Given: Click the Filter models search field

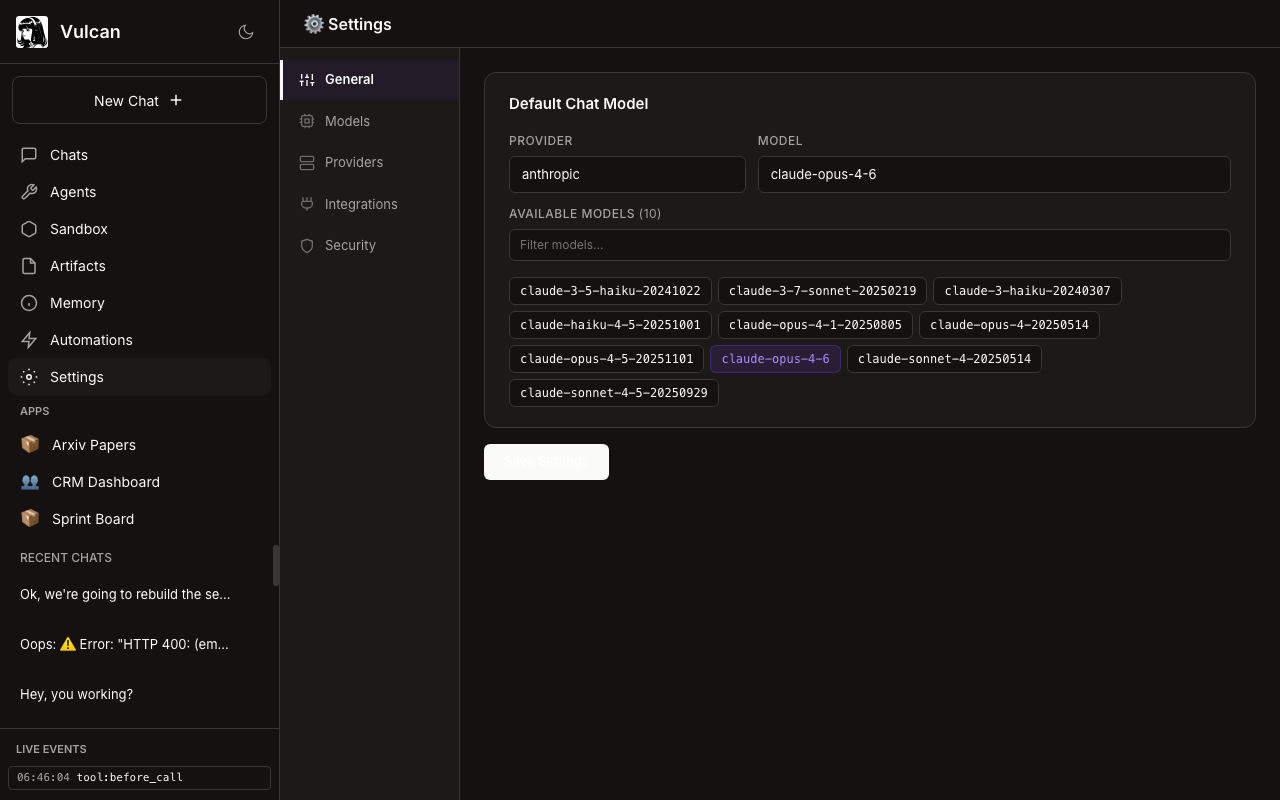Looking at the screenshot, I should coord(869,245).
